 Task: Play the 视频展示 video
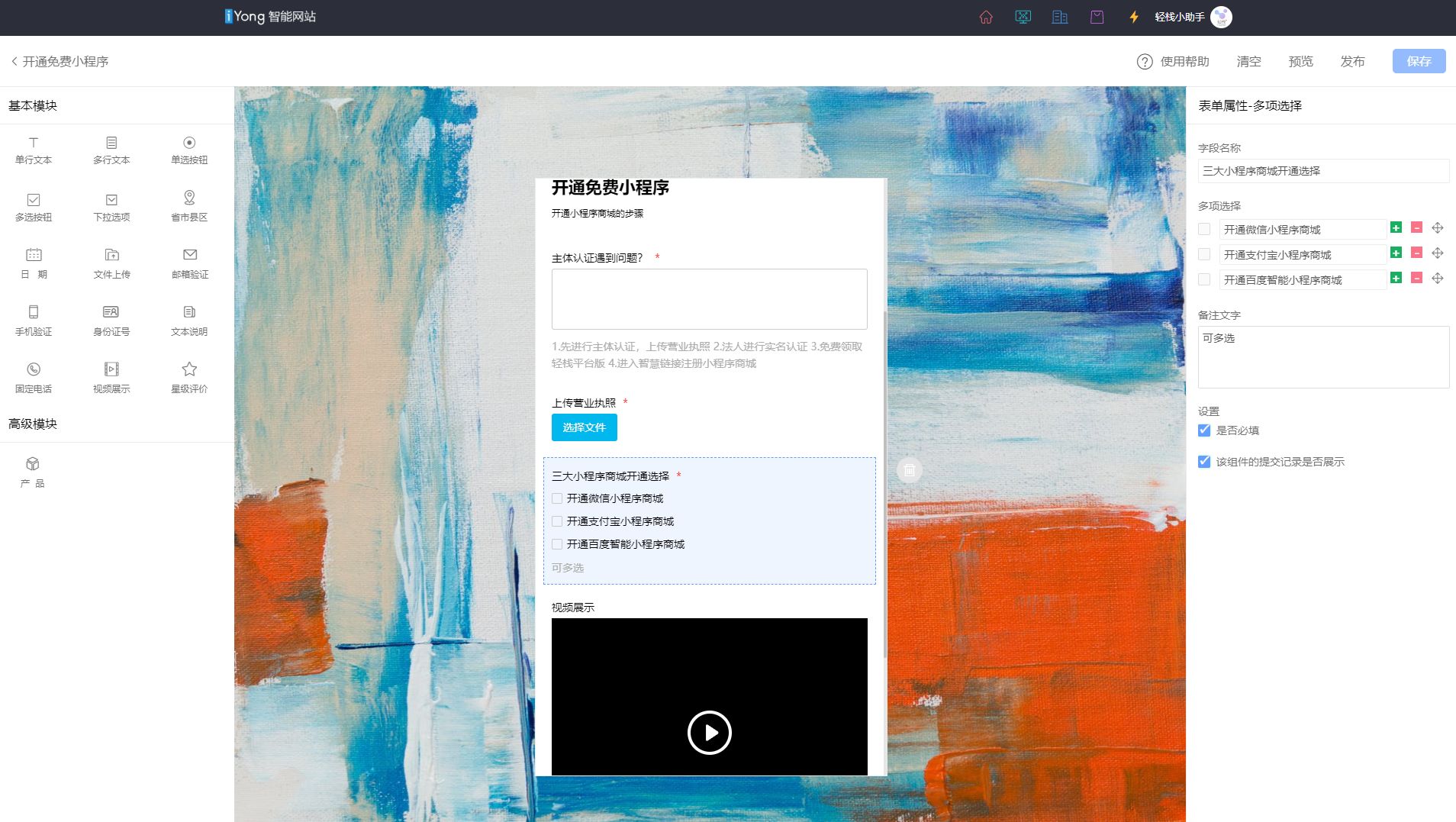tap(709, 732)
